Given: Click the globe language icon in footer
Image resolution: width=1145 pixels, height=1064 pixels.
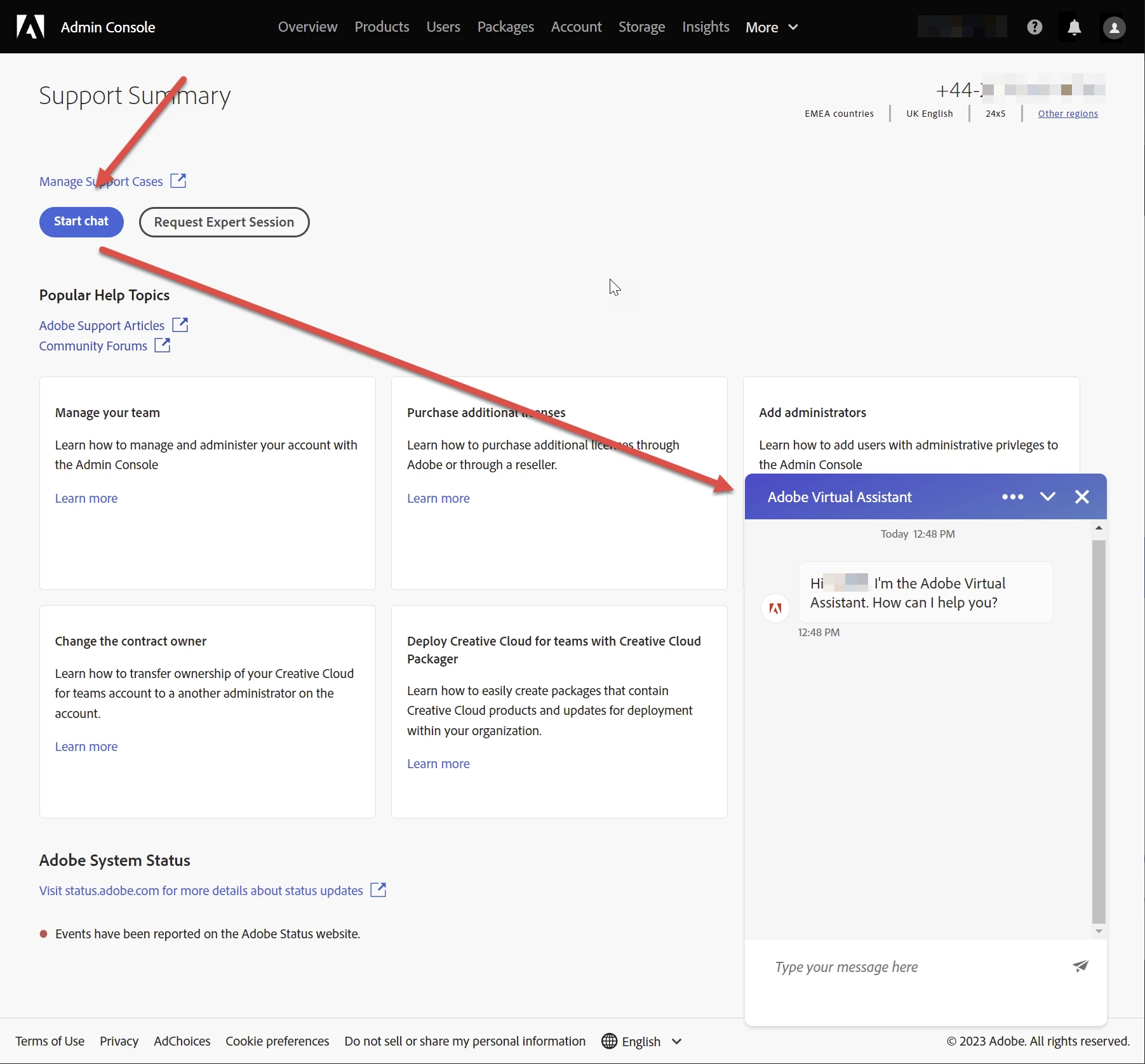Looking at the screenshot, I should 609,1041.
